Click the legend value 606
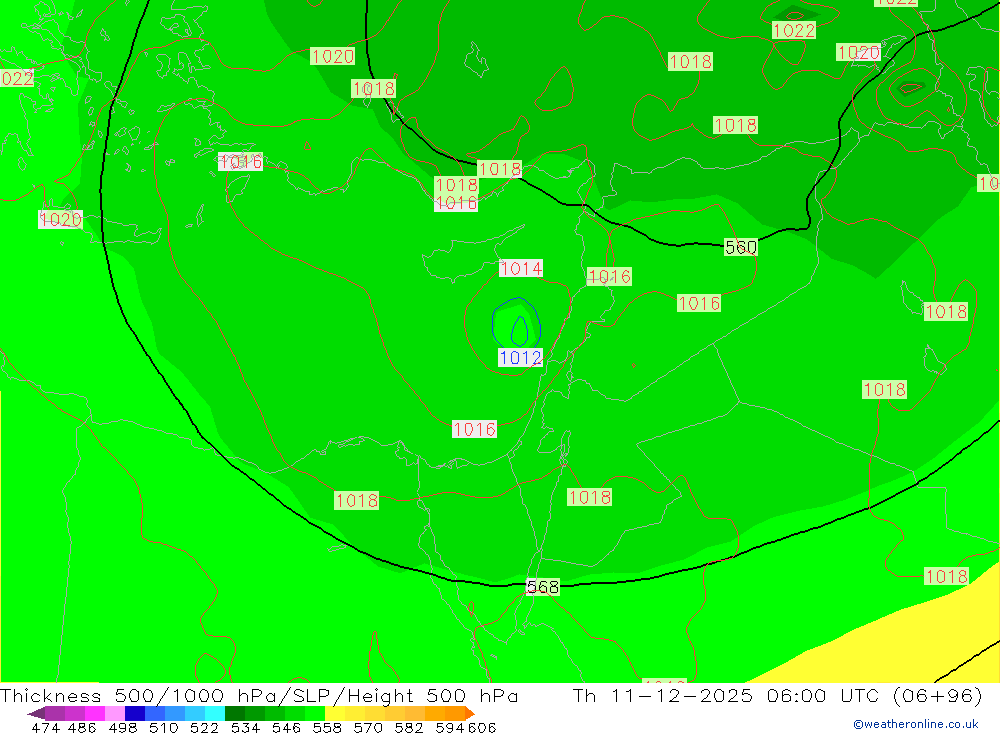This screenshot has width=1000, height=733. pyautogui.click(x=482, y=727)
